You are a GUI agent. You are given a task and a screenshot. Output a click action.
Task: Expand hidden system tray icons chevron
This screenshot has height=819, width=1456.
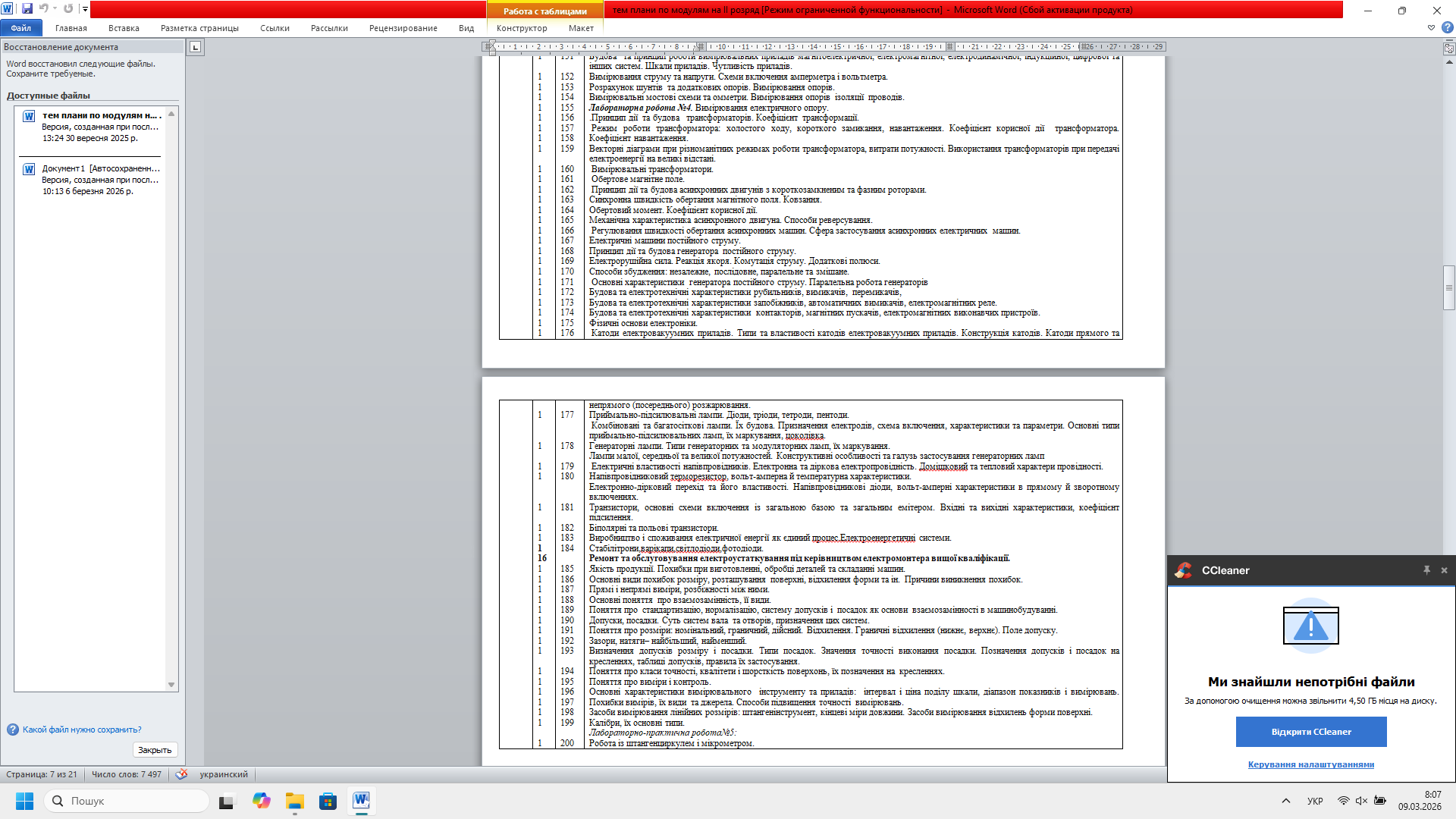(1285, 801)
